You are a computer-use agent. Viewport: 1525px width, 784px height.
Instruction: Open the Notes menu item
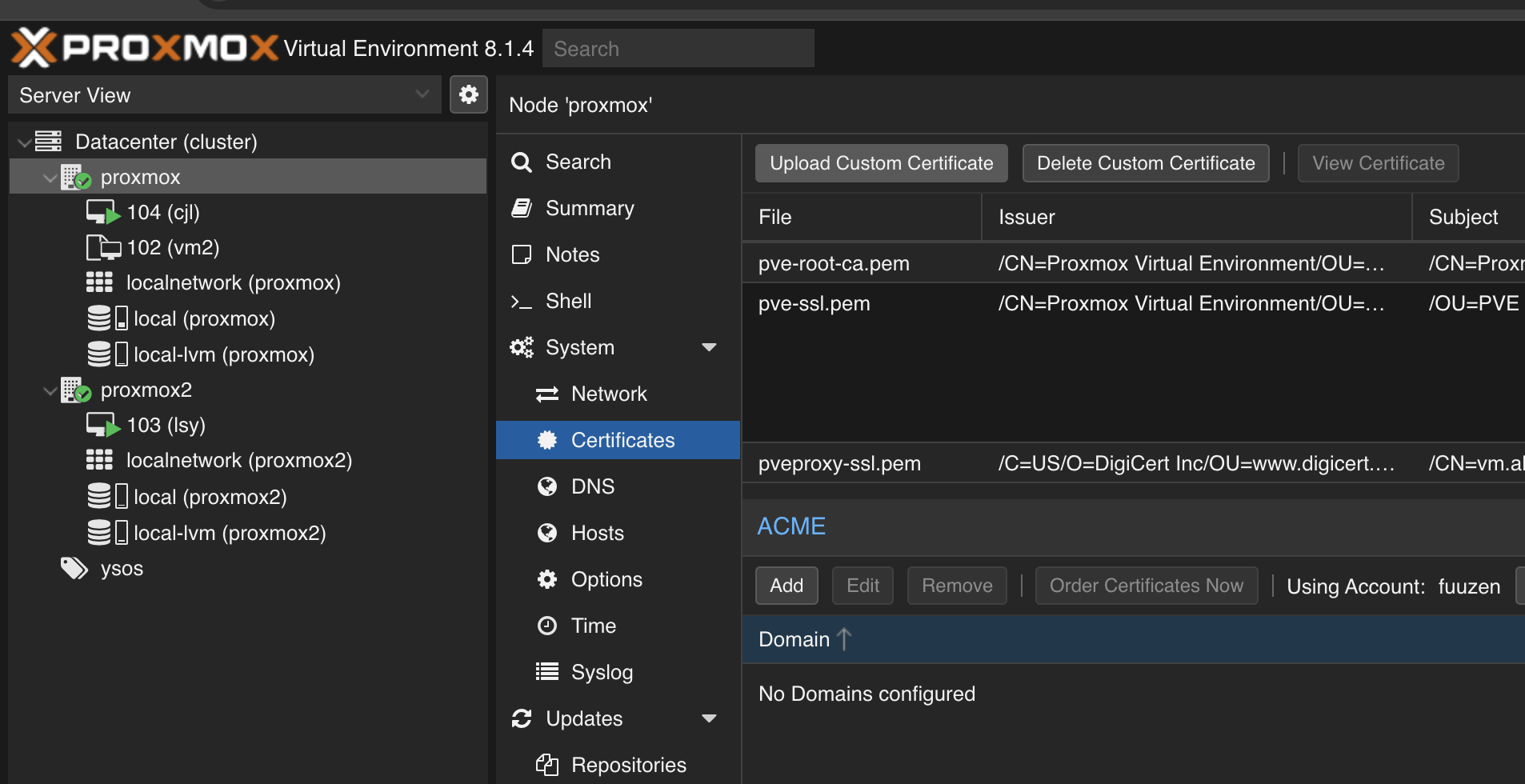(x=618, y=254)
